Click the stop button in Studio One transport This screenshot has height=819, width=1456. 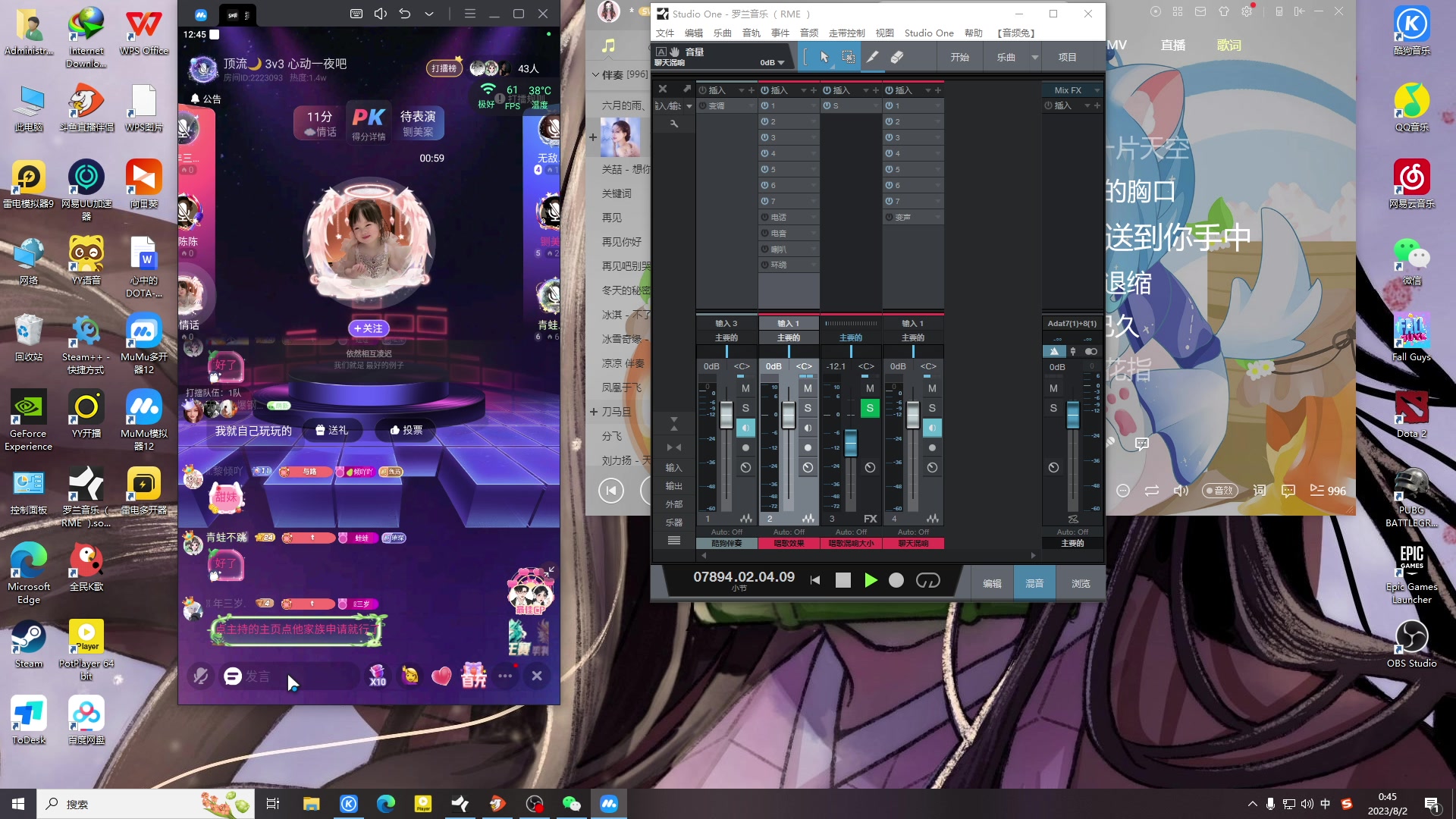[x=843, y=580]
